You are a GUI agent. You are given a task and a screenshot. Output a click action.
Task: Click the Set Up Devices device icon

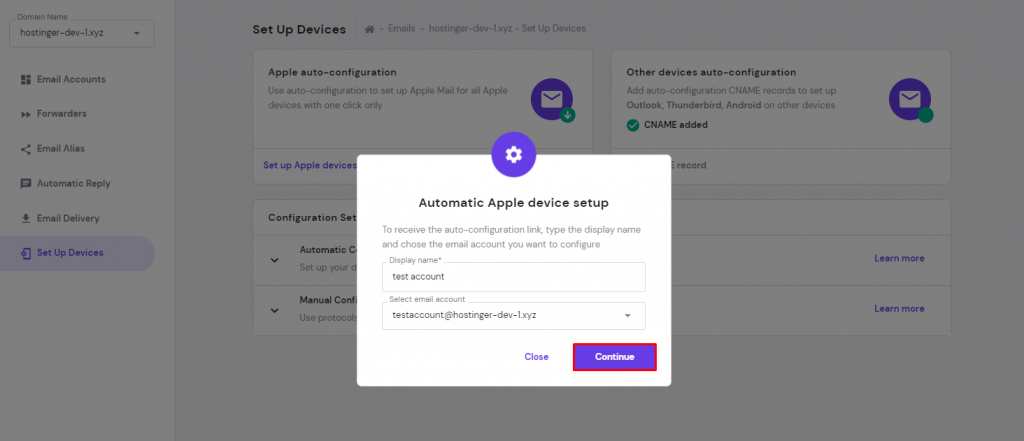[x=26, y=253]
